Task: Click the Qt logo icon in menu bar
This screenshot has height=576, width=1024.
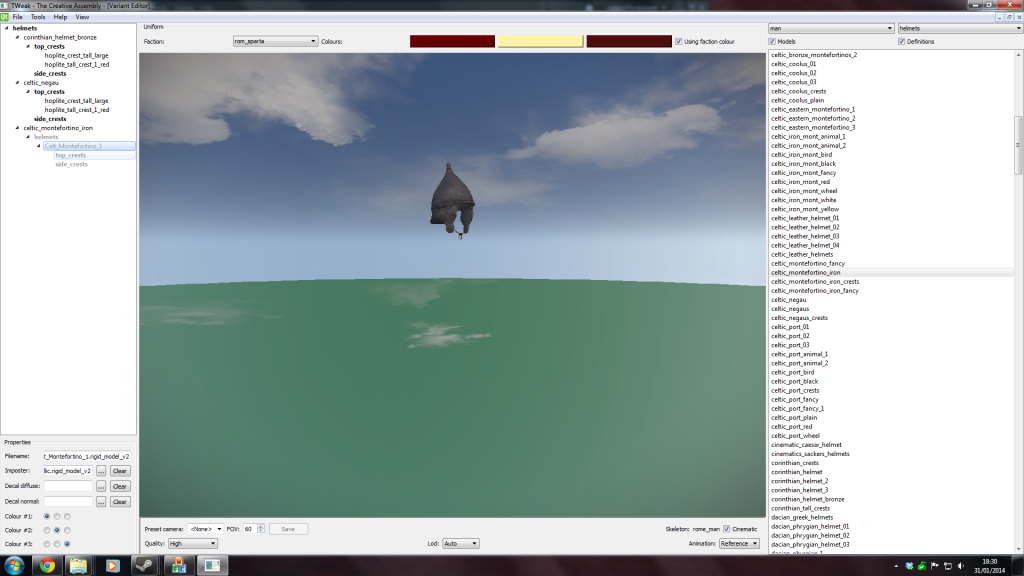Action: pos(5,17)
